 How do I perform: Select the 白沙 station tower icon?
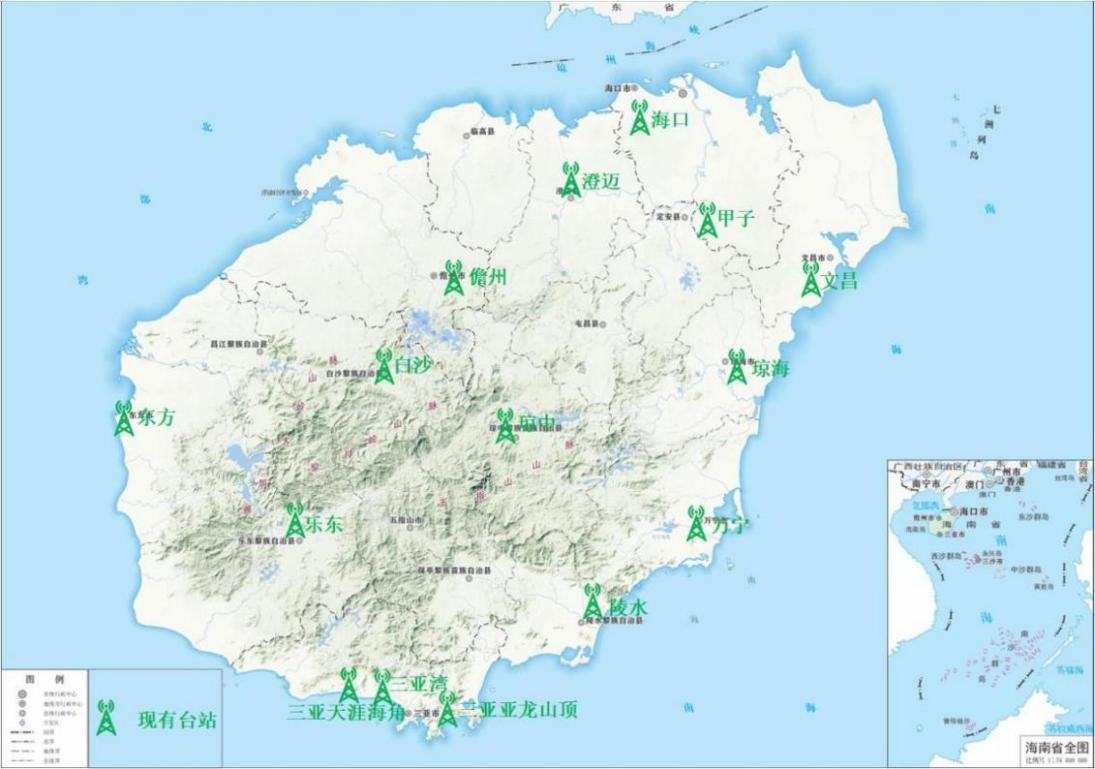point(384,366)
